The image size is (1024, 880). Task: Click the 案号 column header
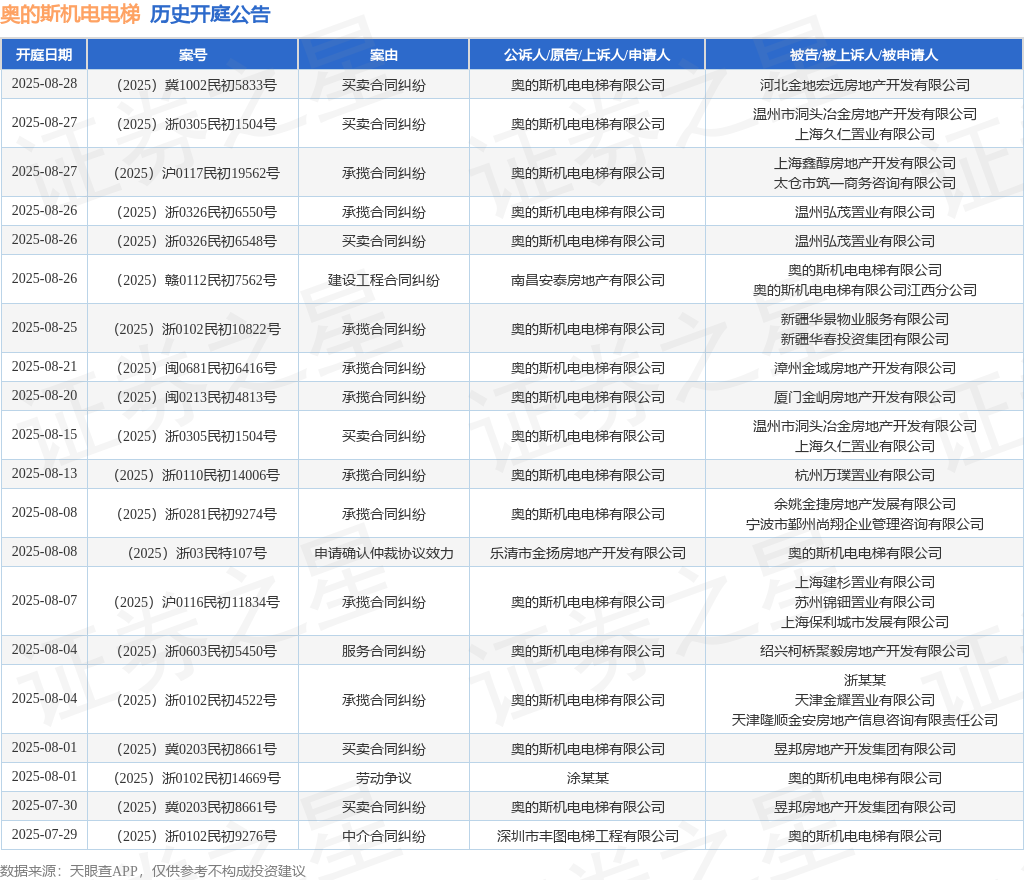point(193,55)
